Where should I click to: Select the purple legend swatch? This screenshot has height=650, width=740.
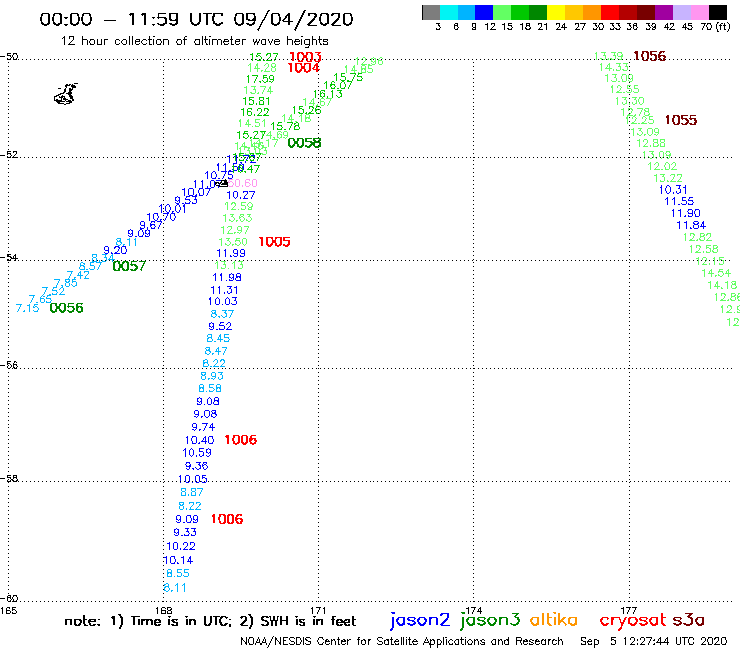664,12
